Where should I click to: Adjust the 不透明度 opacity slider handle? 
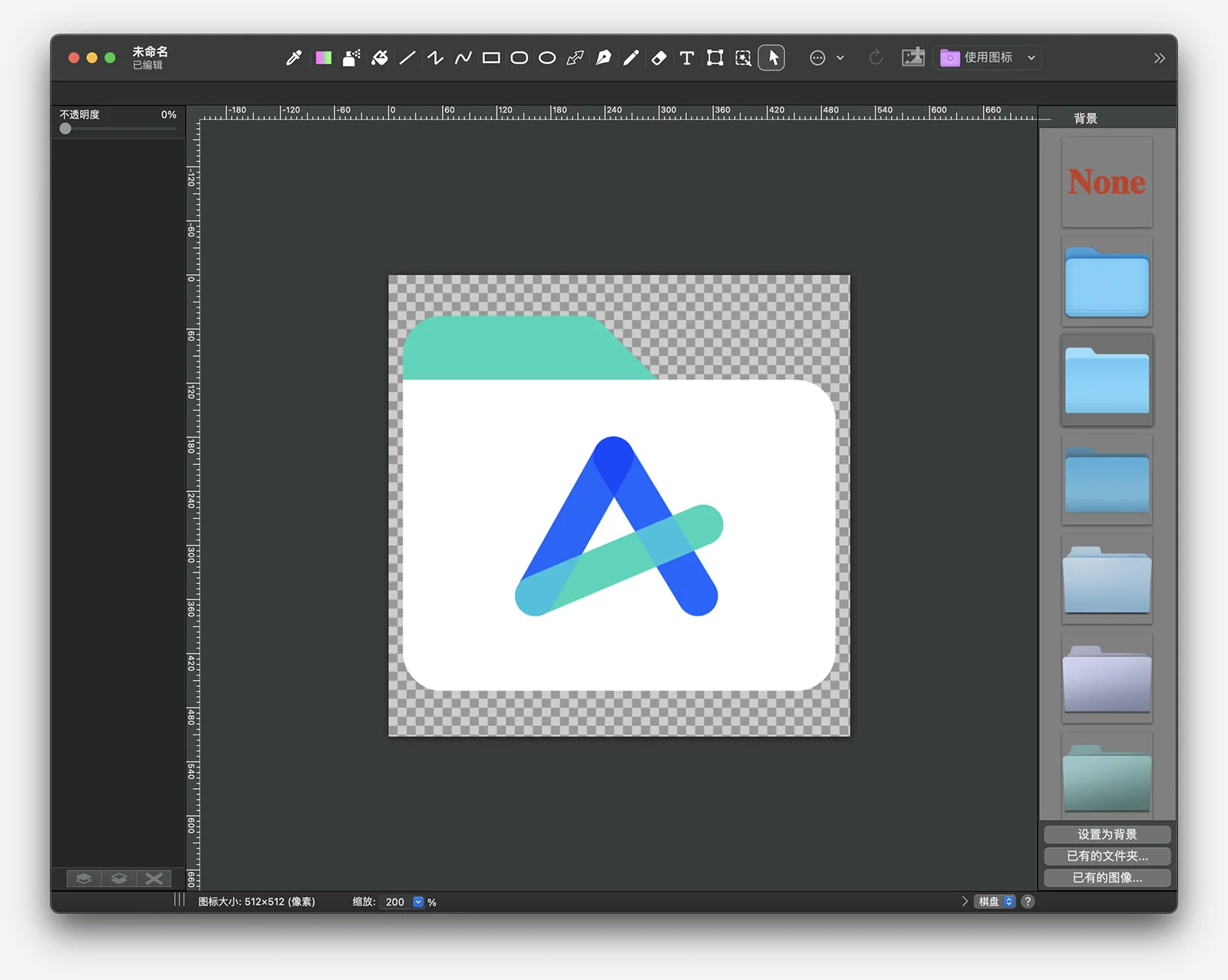(x=65, y=129)
